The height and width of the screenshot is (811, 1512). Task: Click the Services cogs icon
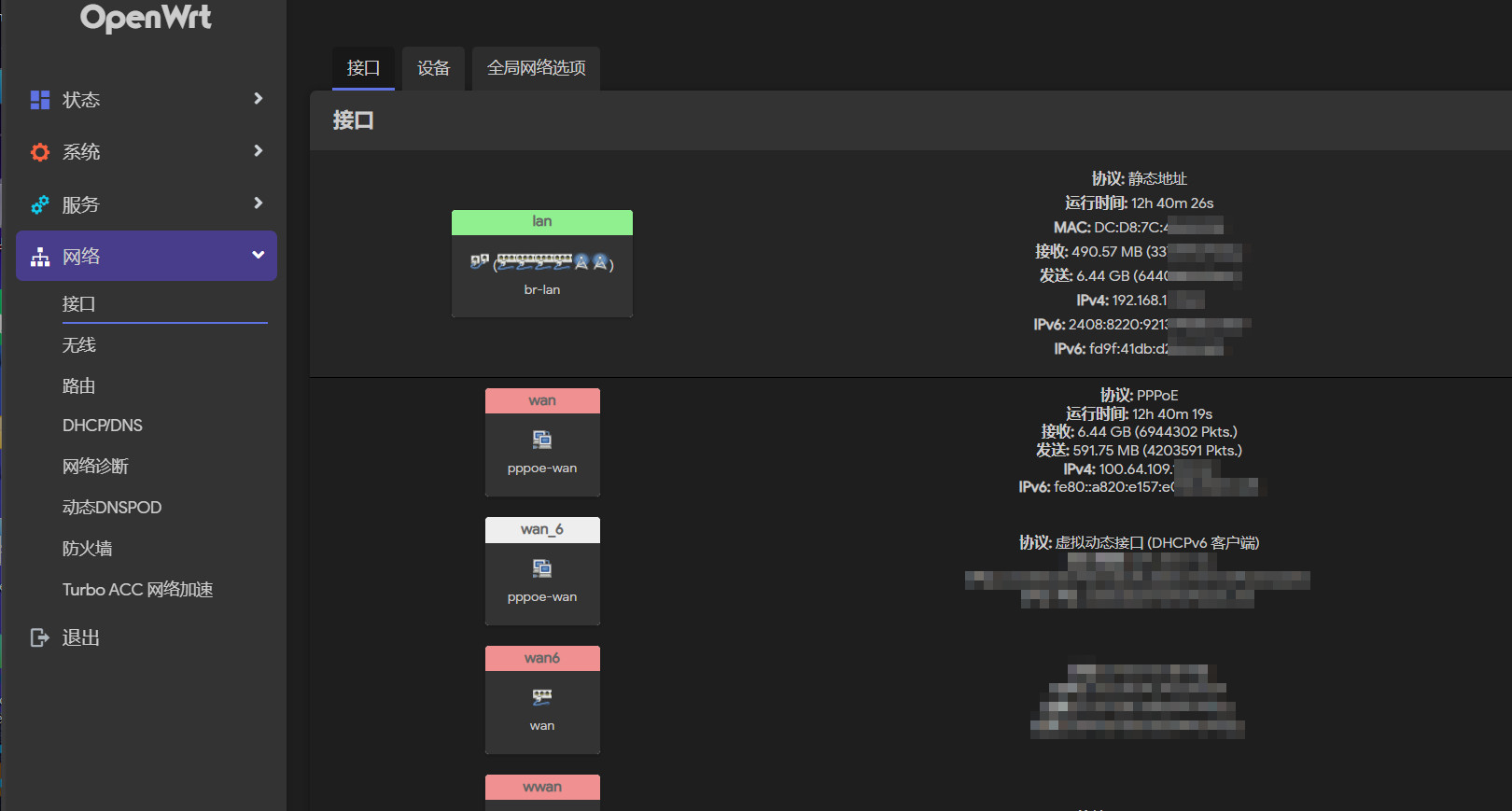click(40, 204)
